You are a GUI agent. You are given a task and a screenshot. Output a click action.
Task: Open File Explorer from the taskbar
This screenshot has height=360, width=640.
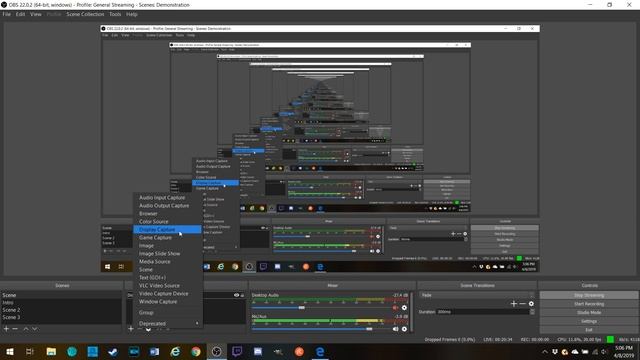[51, 351]
